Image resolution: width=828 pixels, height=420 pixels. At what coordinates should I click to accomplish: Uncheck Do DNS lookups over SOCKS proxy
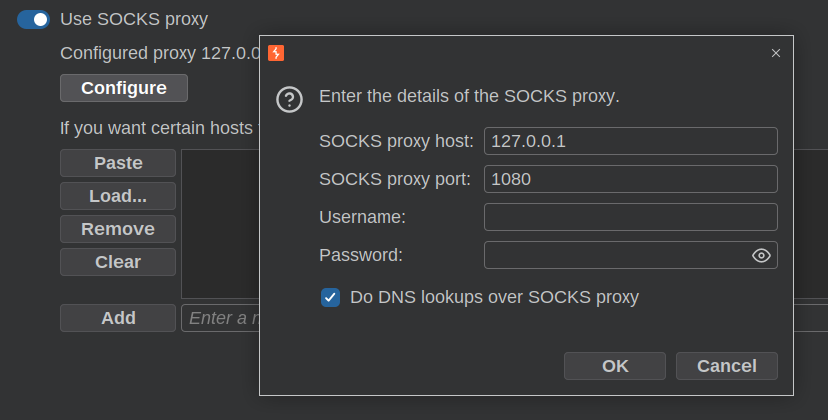[x=331, y=297]
